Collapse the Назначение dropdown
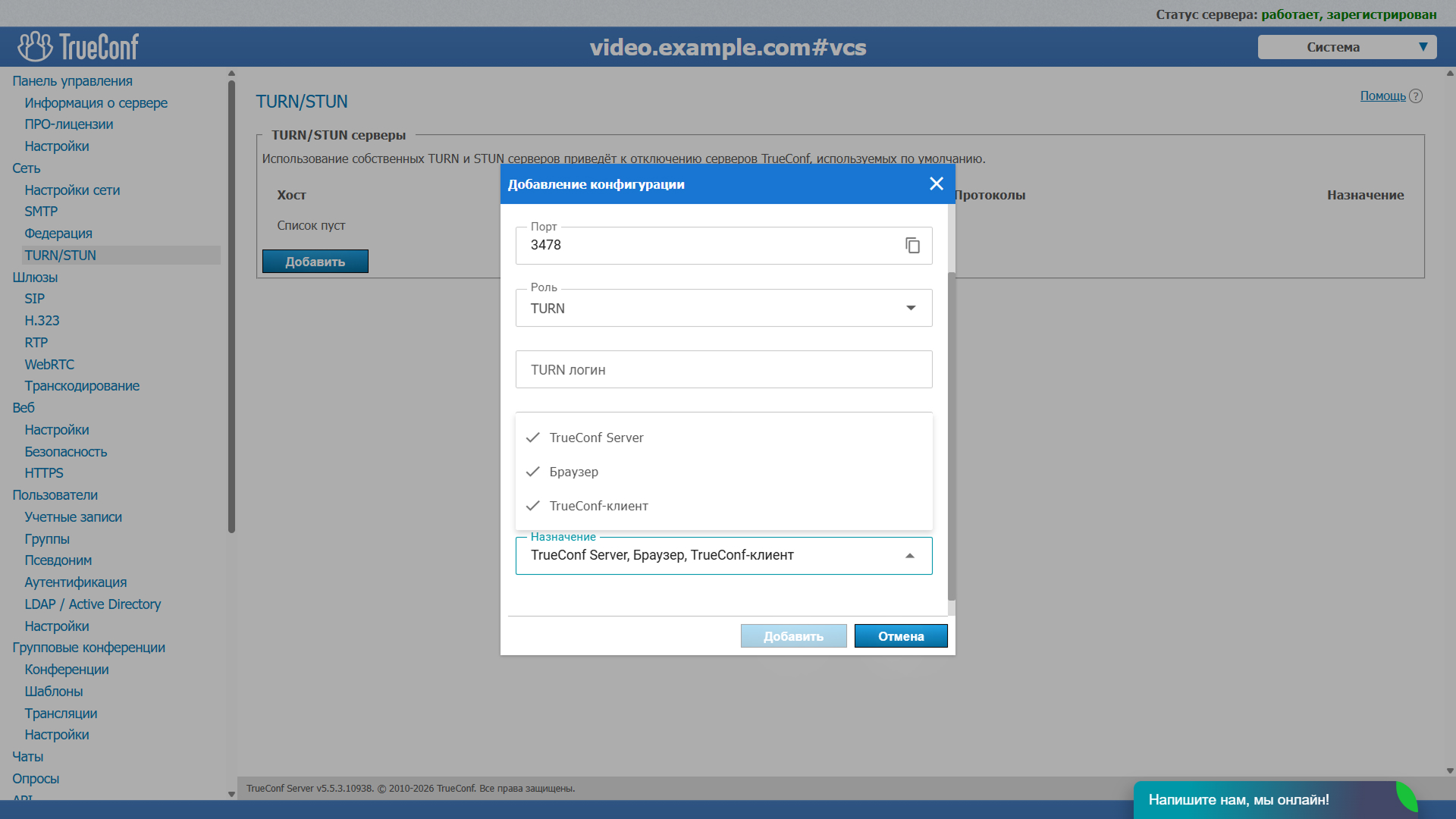The width and height of the screenshot is (1456, 819). 910,556
